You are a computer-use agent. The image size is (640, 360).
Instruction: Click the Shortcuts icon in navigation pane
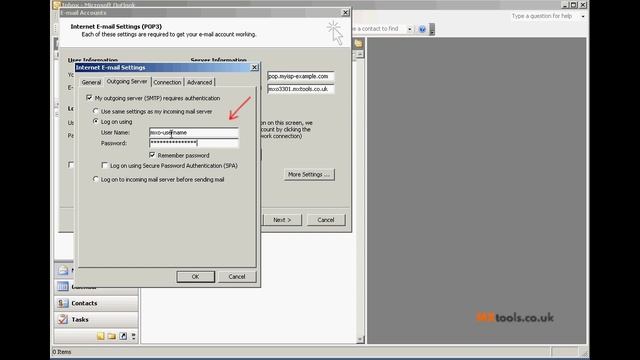tap(123, 336)
